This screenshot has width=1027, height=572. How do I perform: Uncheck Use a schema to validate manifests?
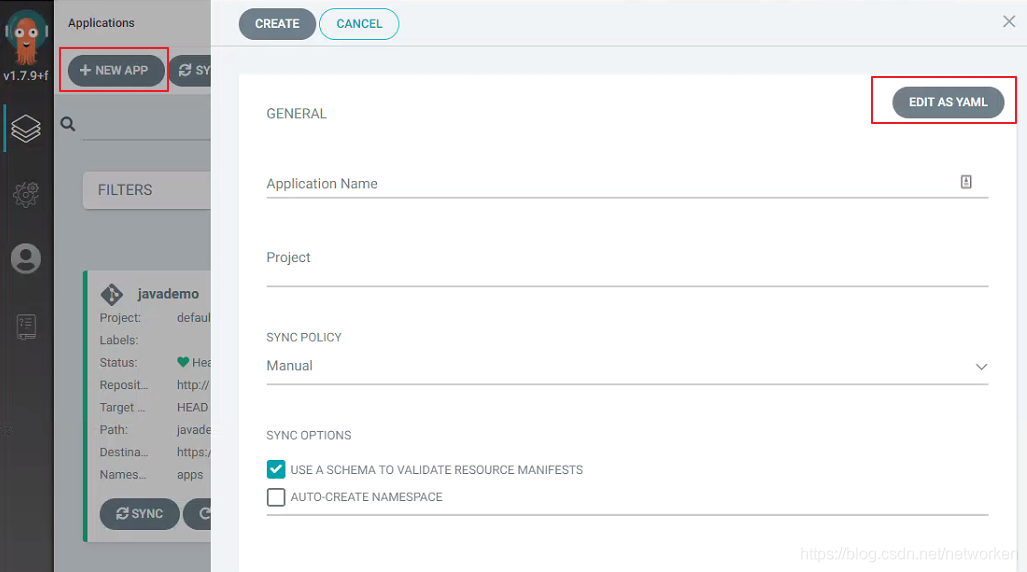pos(276,469)
